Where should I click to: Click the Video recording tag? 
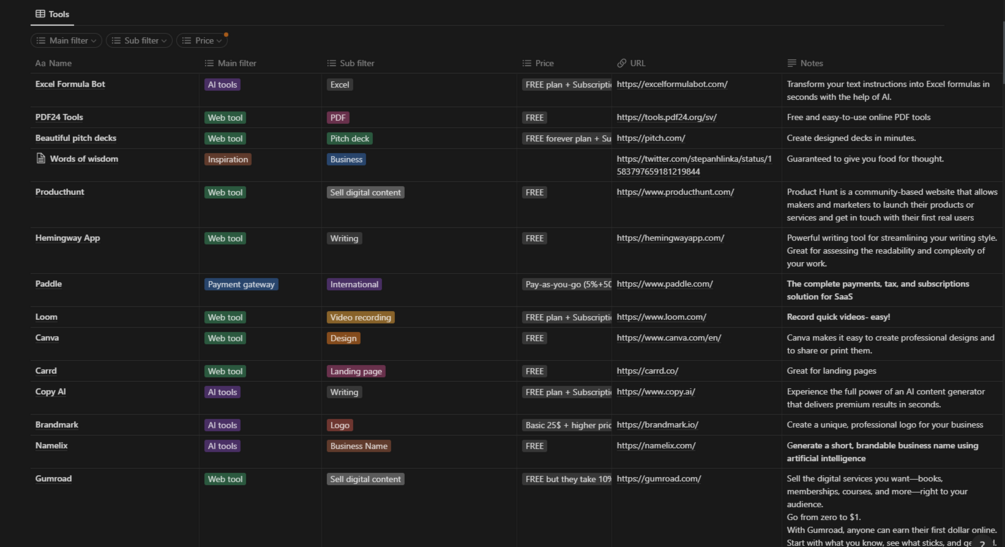pos(360,317)
